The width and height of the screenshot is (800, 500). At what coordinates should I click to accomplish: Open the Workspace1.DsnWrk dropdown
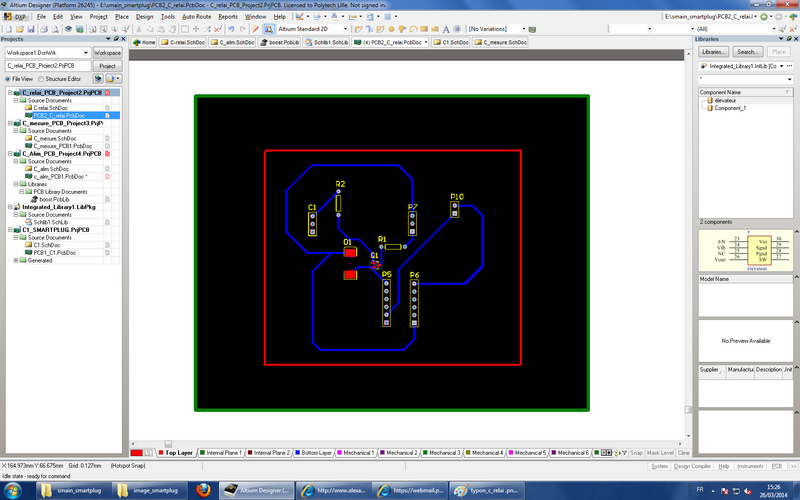coord(87,52)
